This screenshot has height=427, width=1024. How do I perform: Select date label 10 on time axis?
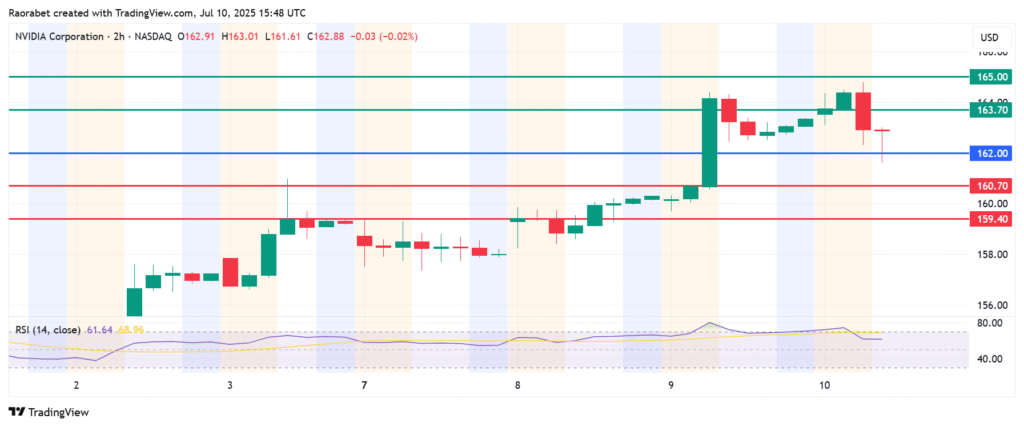click(x=823, y=385)
